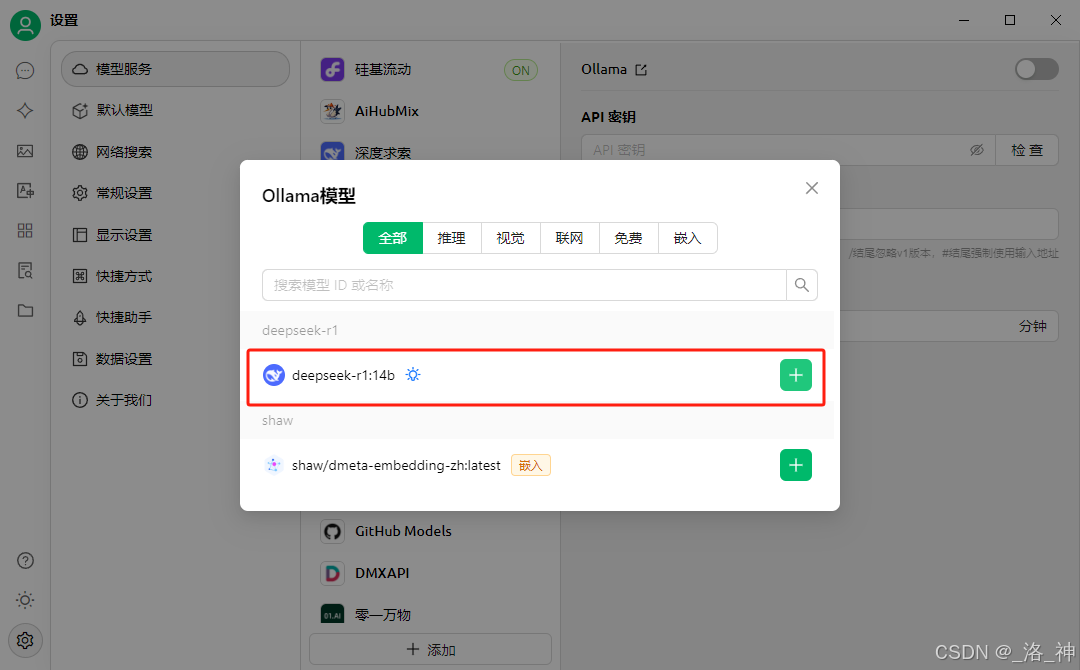Click the ON badge next to 硅基流动
This screenshot has height=670, width=1080.
(x=521, y=70)
